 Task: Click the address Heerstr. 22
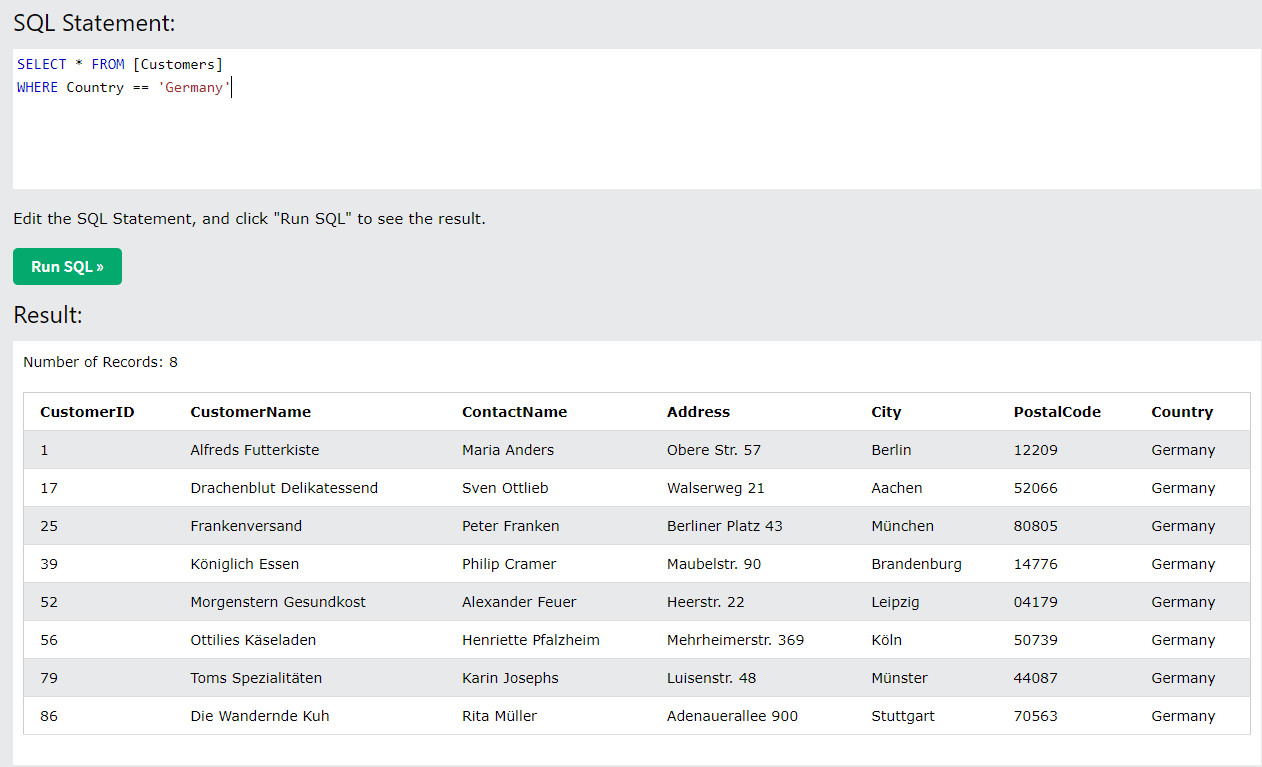[x=706, y=602]
